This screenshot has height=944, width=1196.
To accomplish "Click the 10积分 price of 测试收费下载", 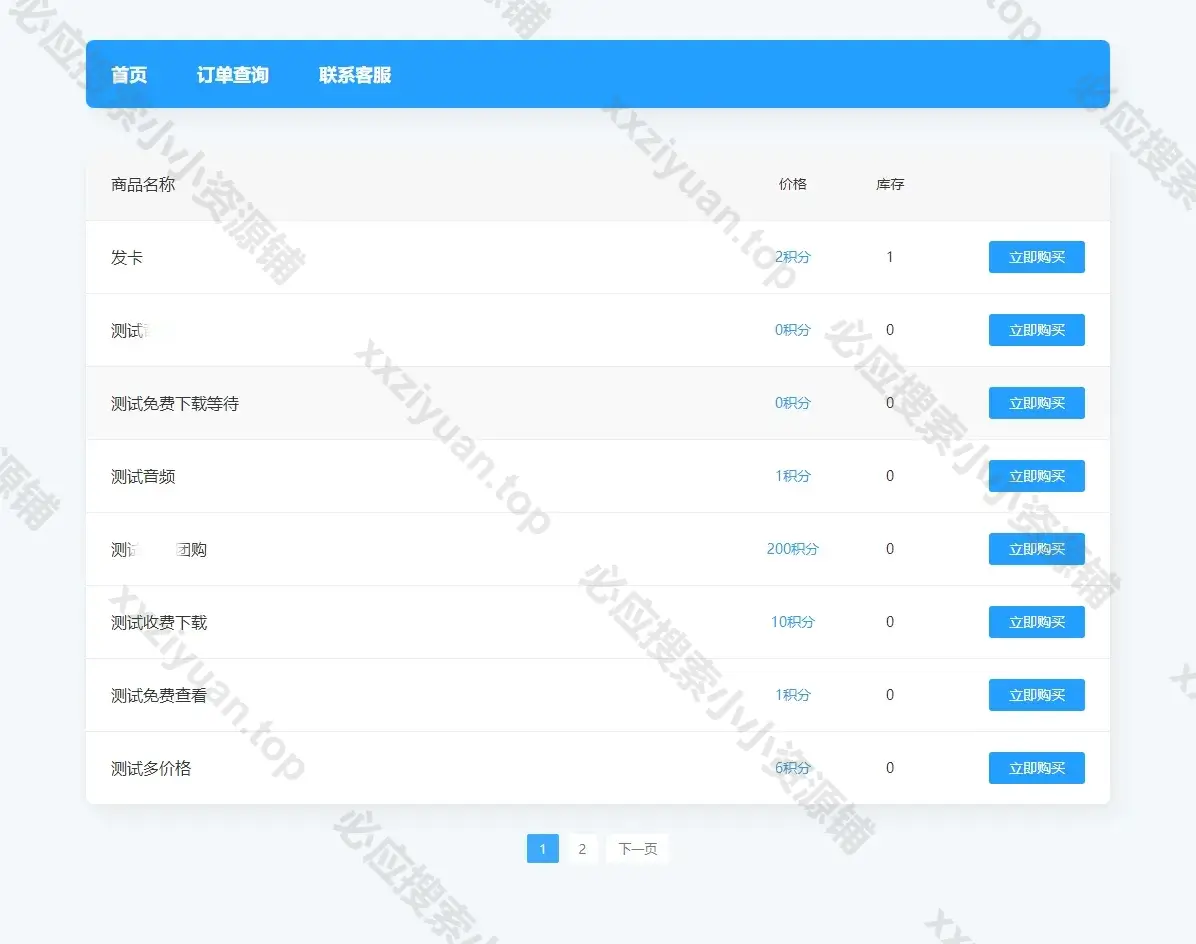I will point(792,622).
